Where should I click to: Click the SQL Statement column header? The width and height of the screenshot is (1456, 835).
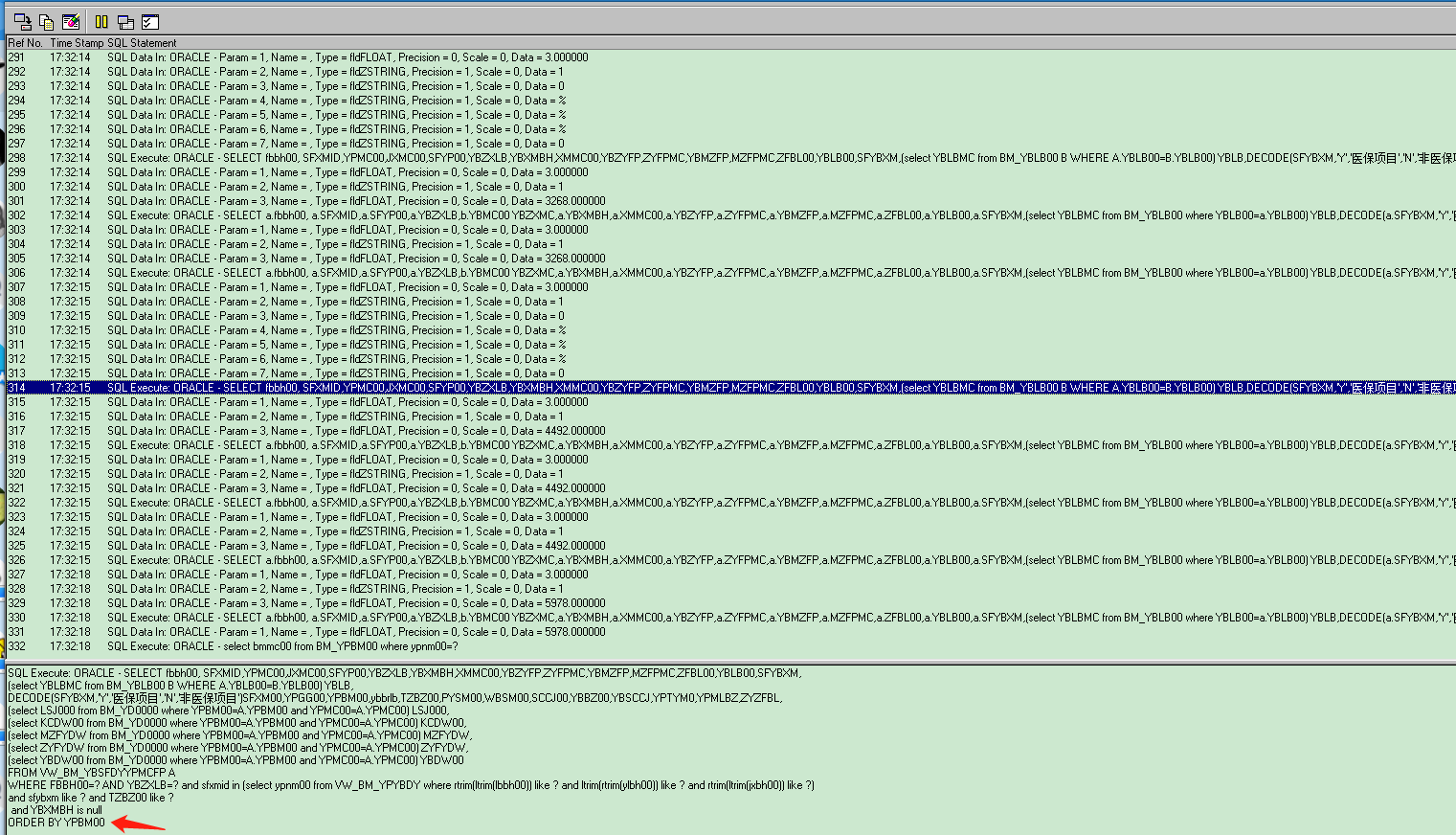142,43
